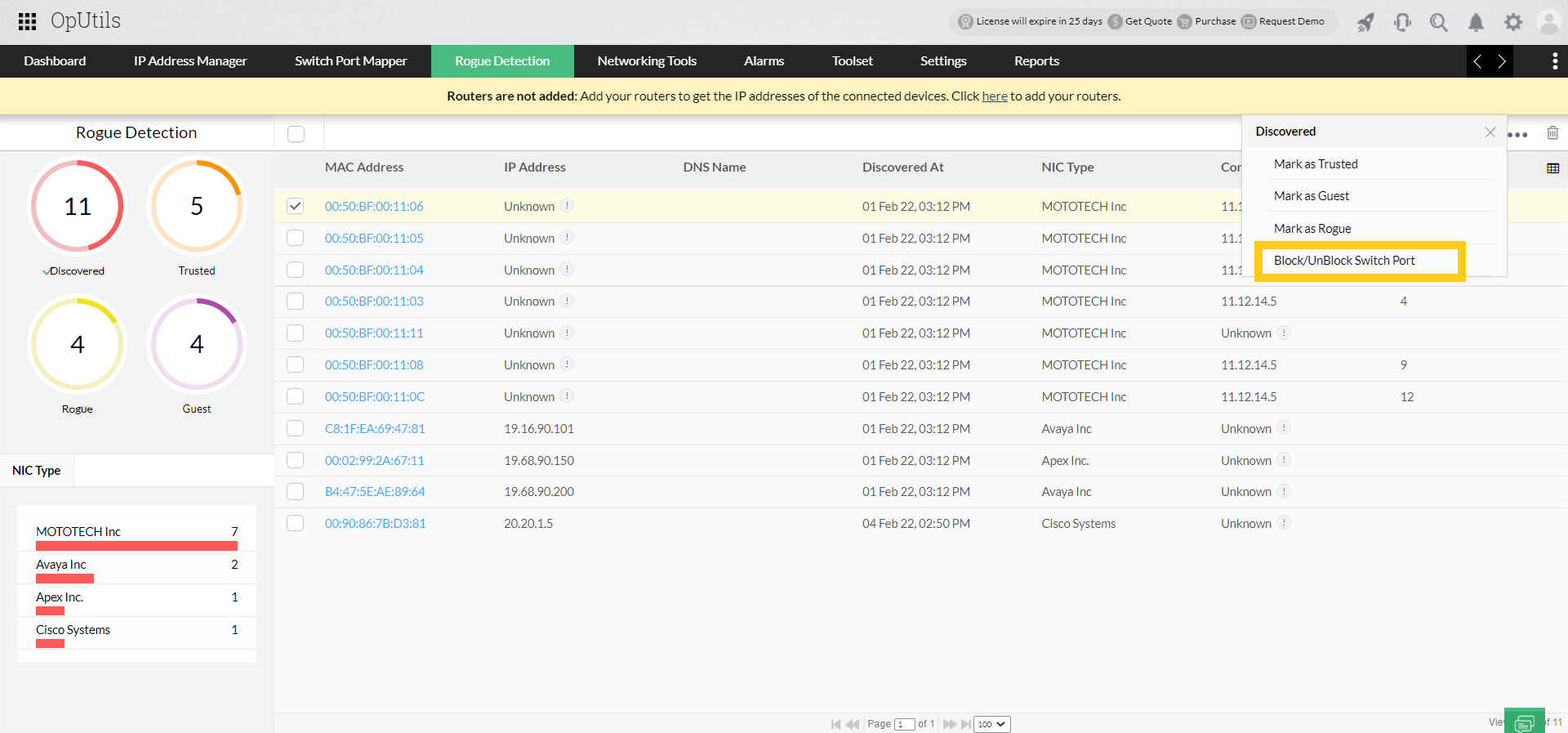Click the Purchase link
The height and width of the screenshot is (733, 1568).
[1215, 22]
